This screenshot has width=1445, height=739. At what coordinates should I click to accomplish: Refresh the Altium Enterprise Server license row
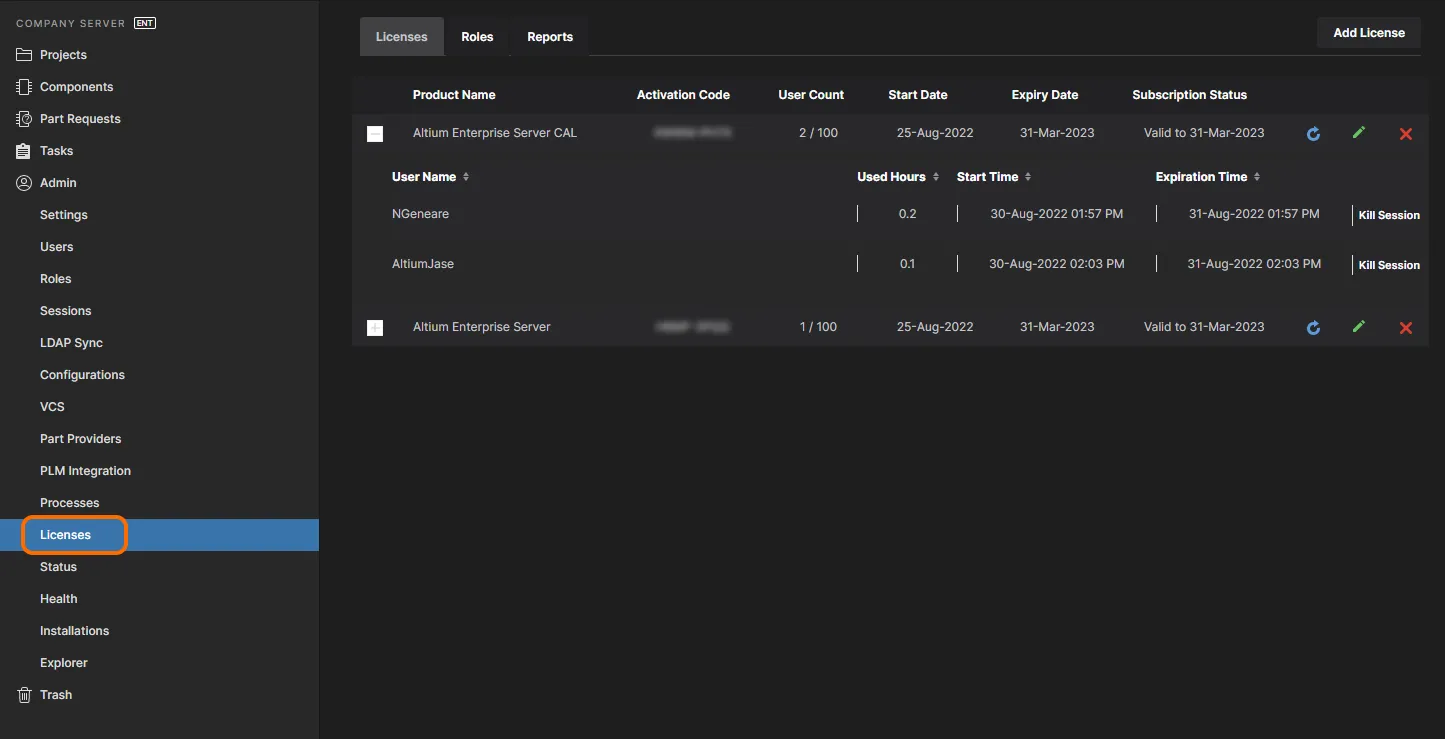point(1314,327)
